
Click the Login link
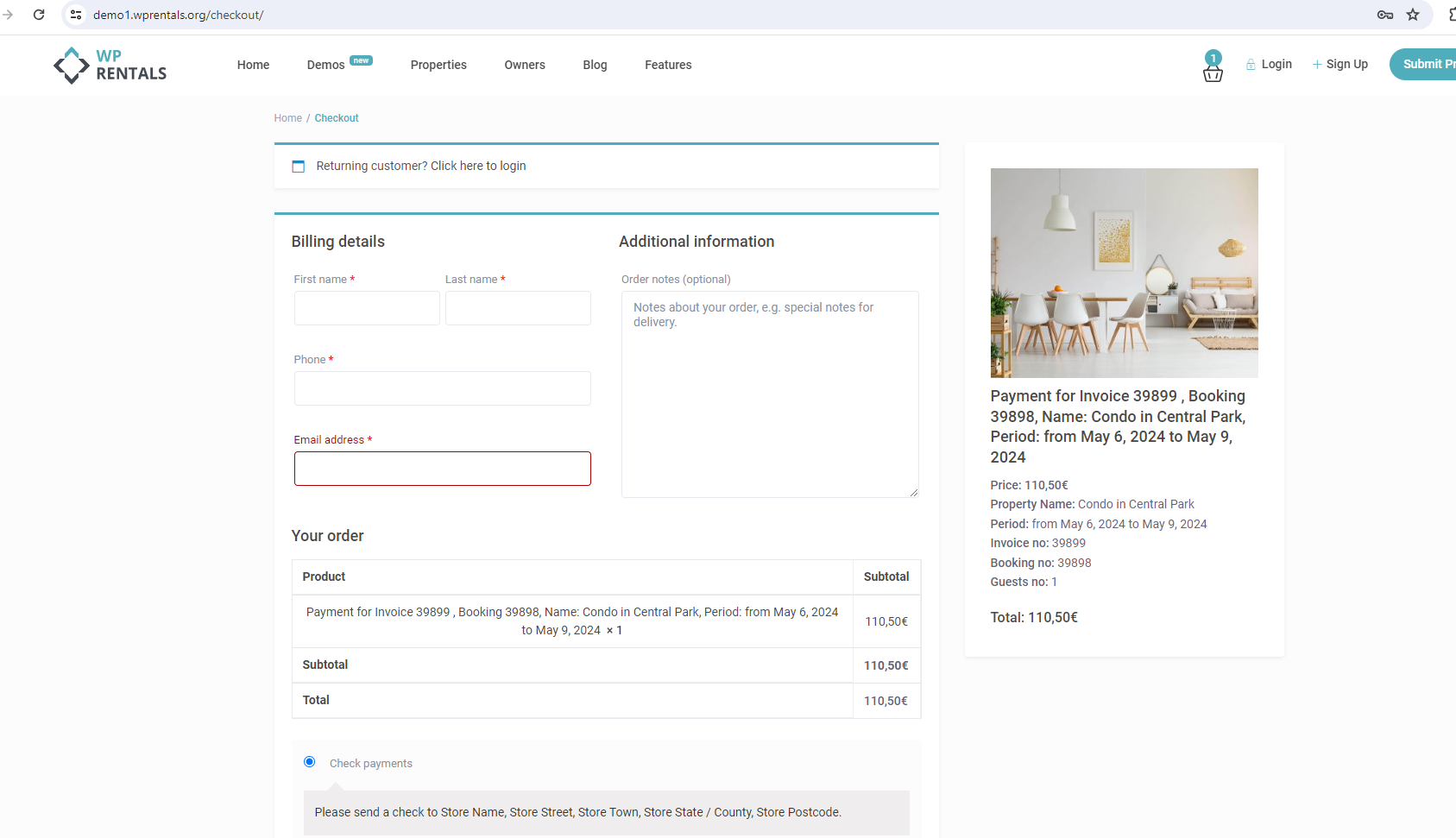(1276, 64)
